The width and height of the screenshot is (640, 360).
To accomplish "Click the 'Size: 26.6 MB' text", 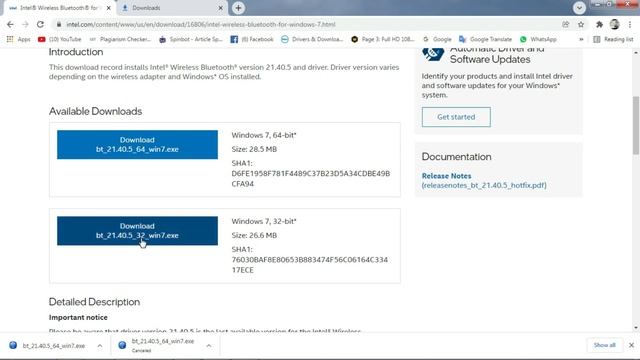I will pos(254,236).
